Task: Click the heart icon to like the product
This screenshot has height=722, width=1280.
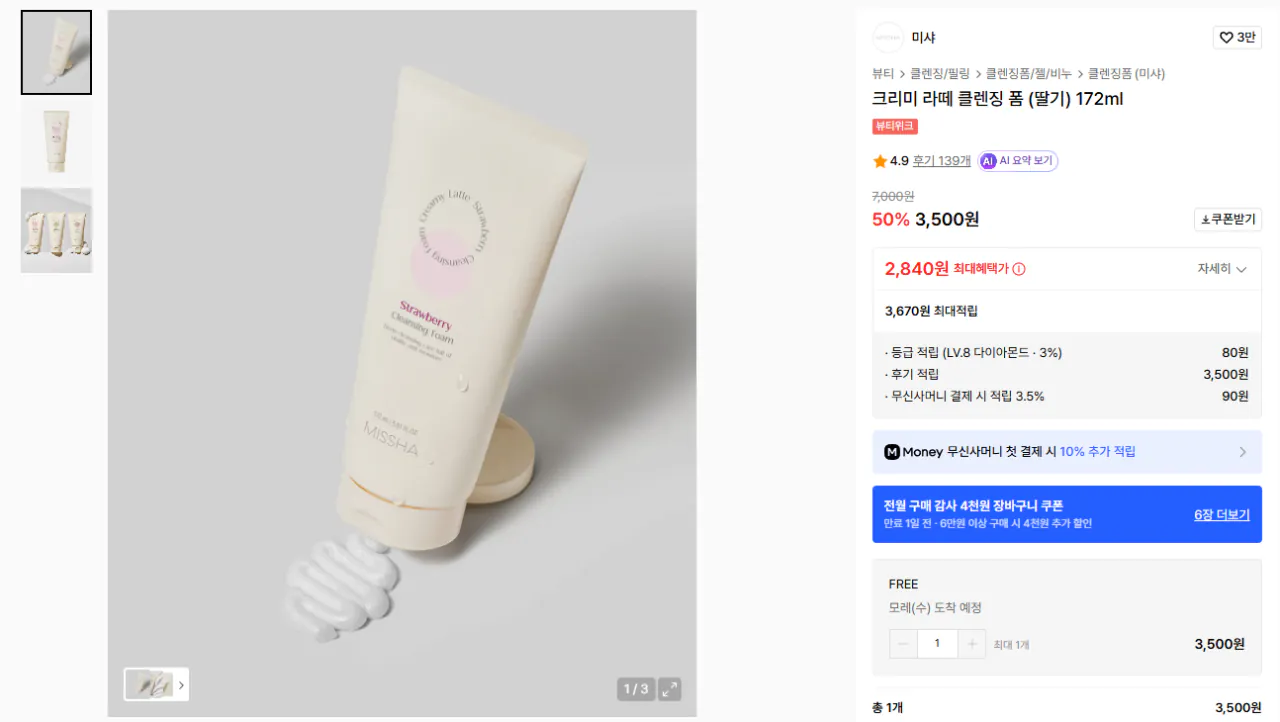Action: pyautogui.click(x=1226, y=38)
